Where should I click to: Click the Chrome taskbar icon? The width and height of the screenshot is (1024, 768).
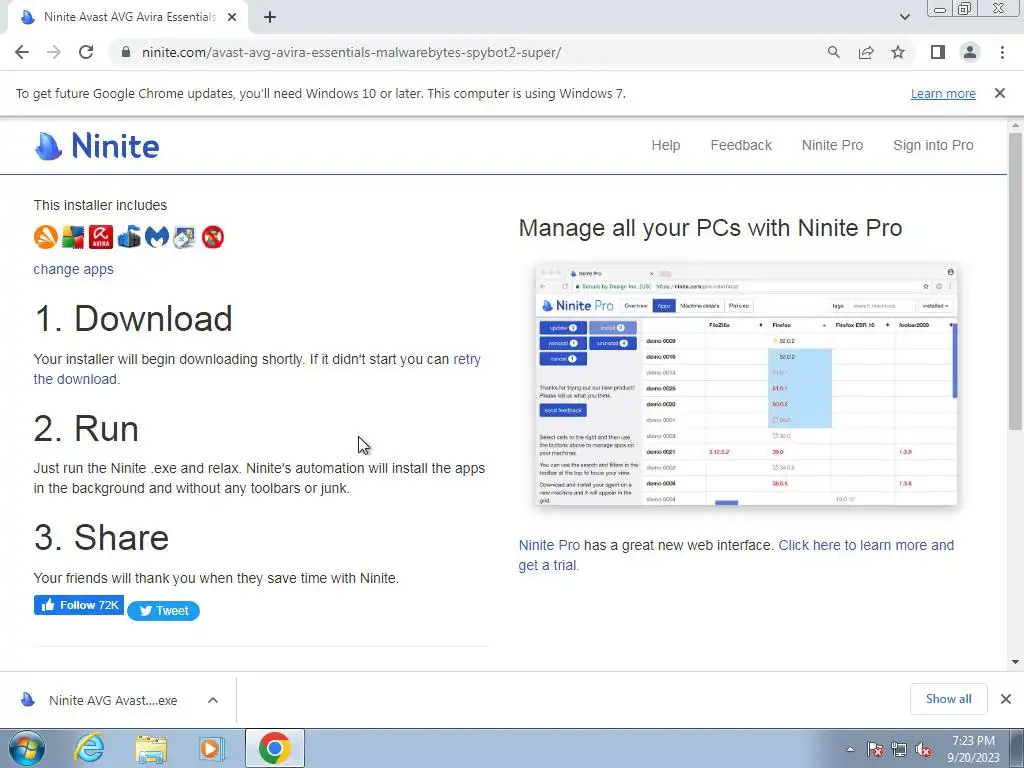coord(274,748)
